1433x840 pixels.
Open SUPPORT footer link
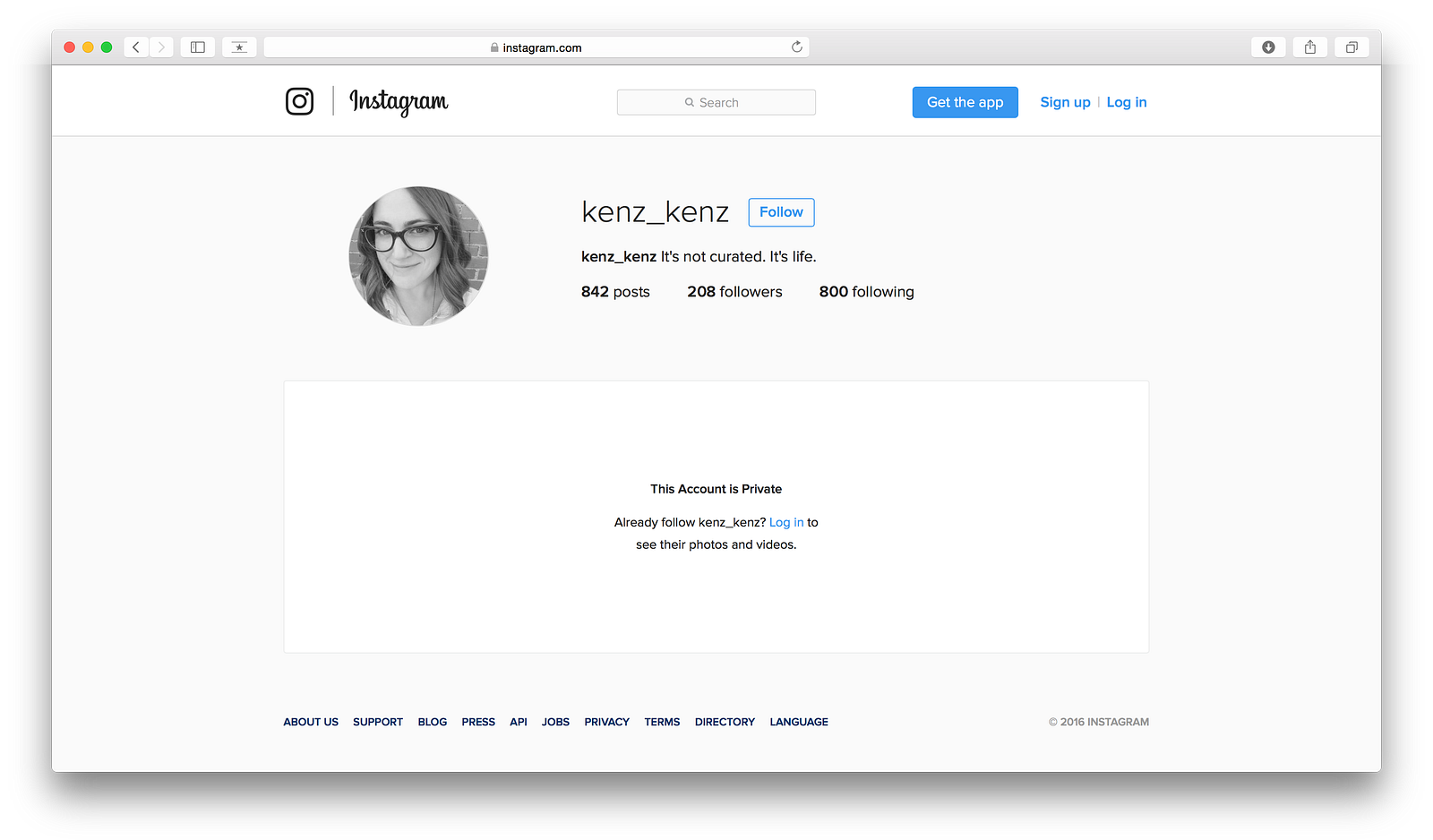pyautogui.click(x=378, y=722)
